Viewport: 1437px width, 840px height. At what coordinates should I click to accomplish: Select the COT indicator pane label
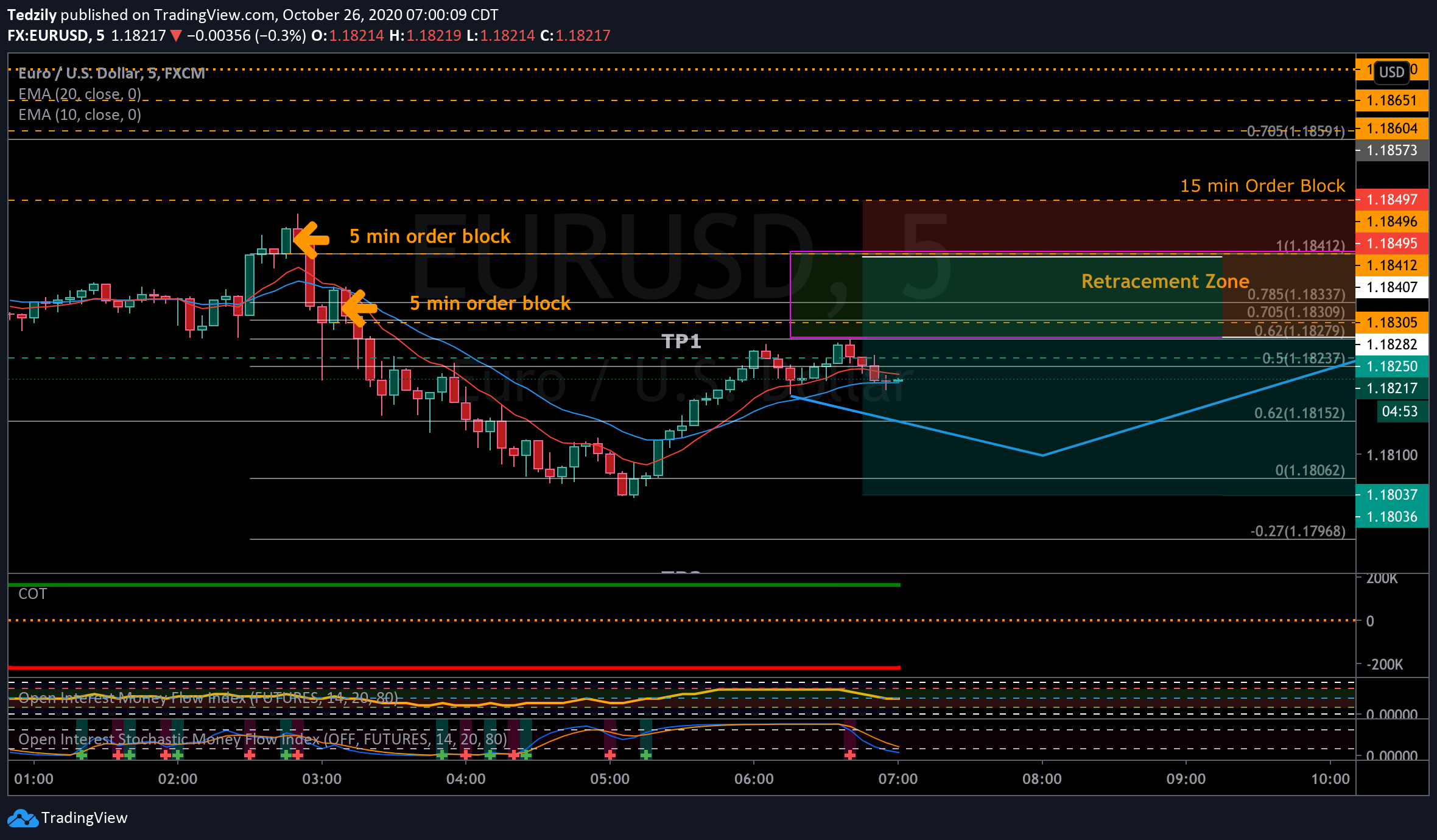(x=32, y=594)
